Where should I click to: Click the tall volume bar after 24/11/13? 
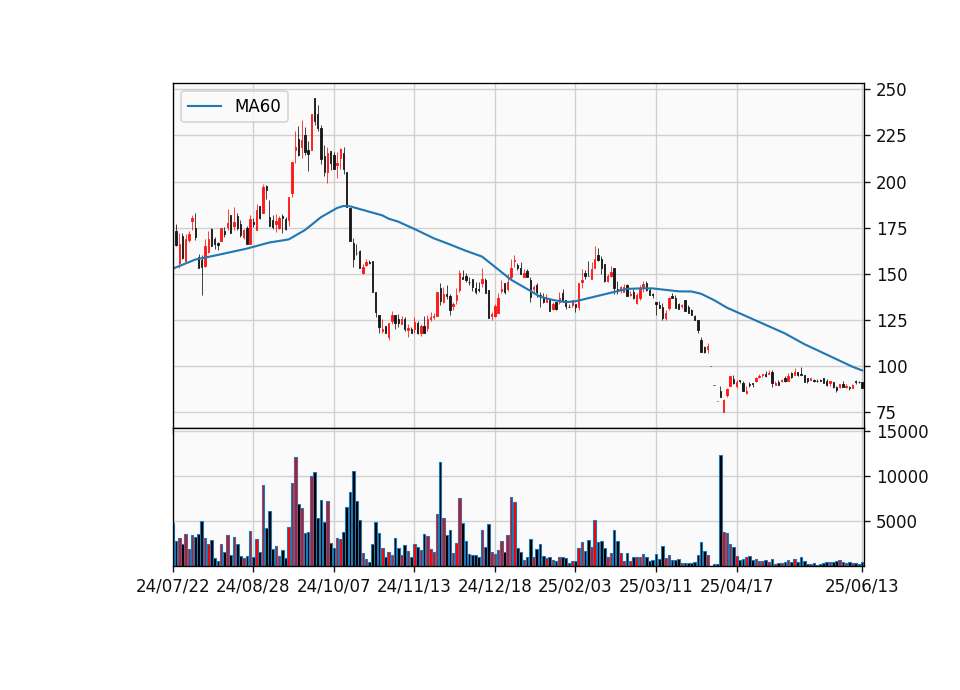pyautogui.click(x=441, y=514)
